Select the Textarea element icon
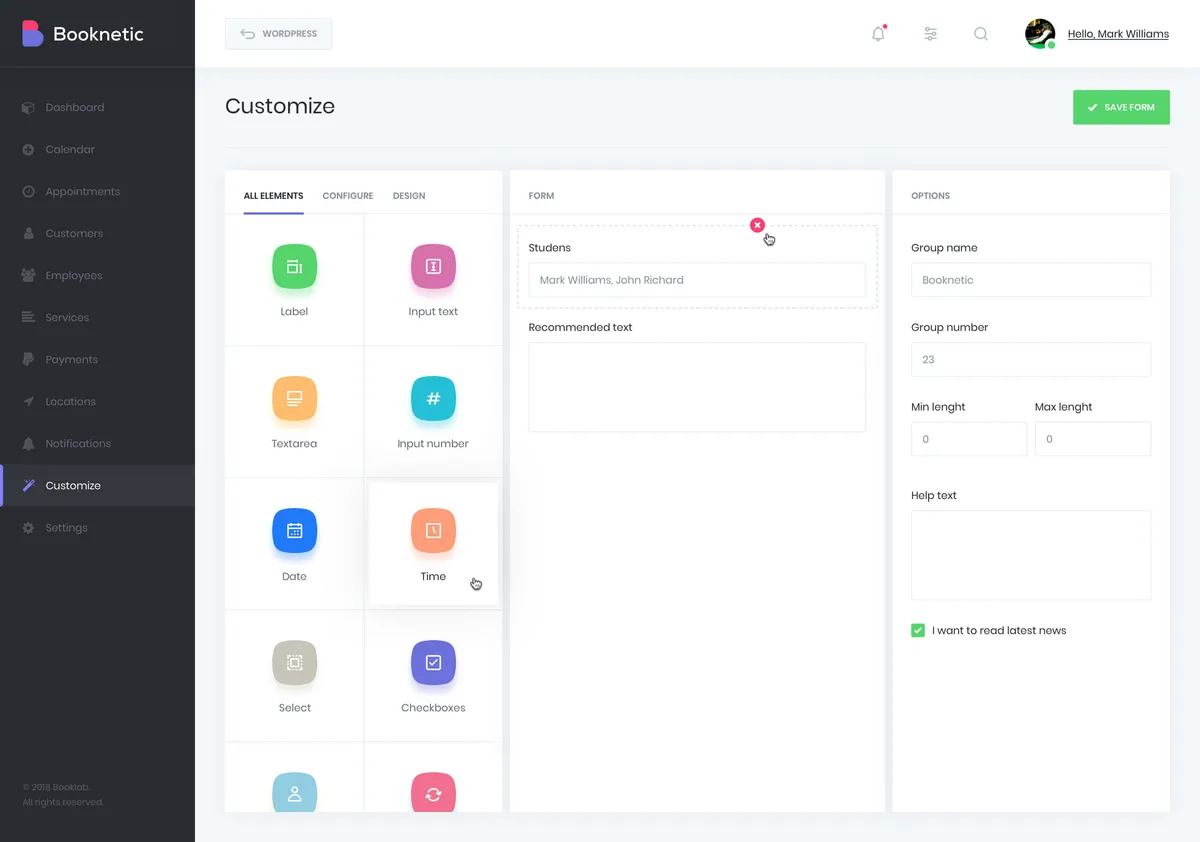Viewport: 1200px width, 842px height. (x=294, y=398)
